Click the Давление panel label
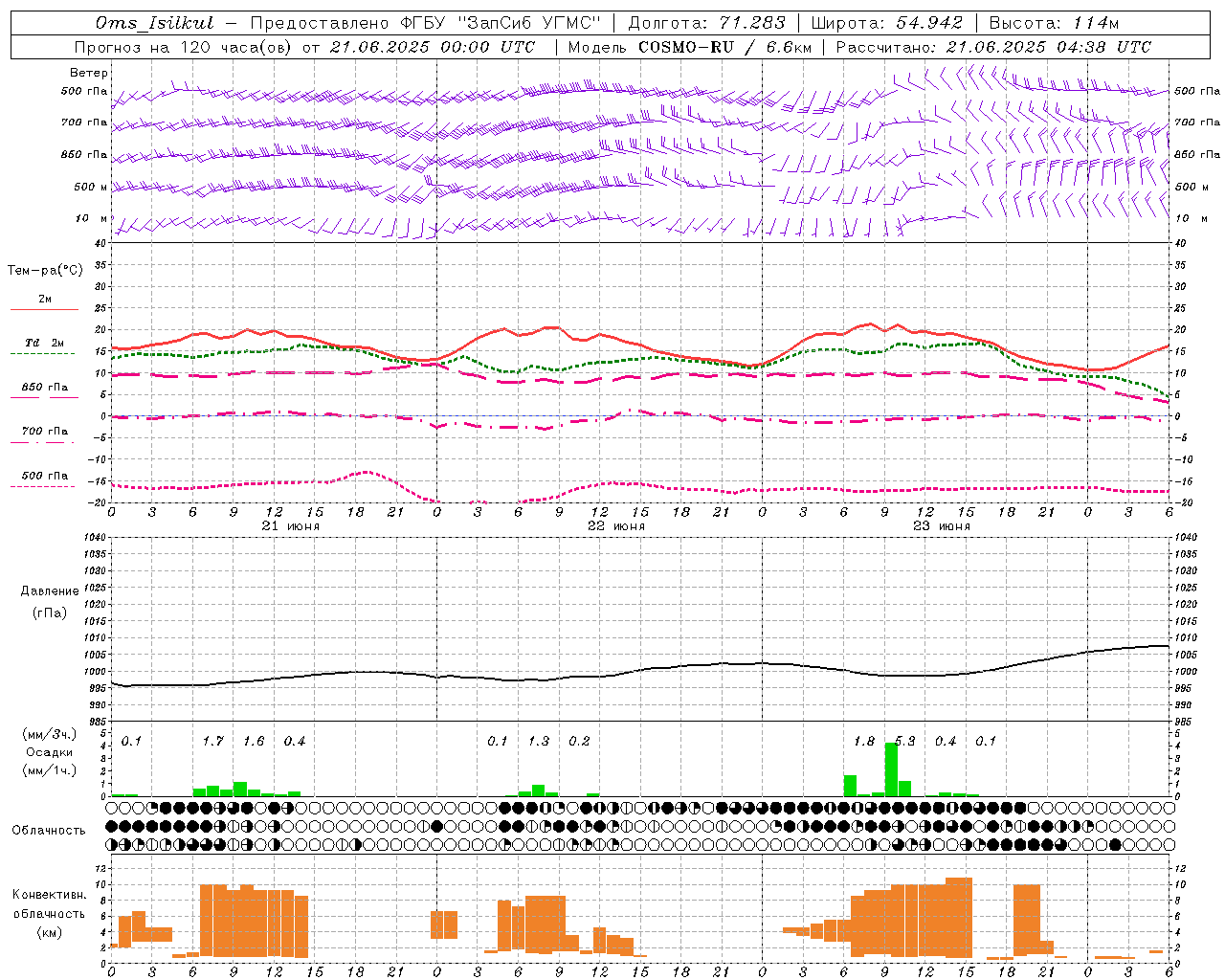 (50, 591)
